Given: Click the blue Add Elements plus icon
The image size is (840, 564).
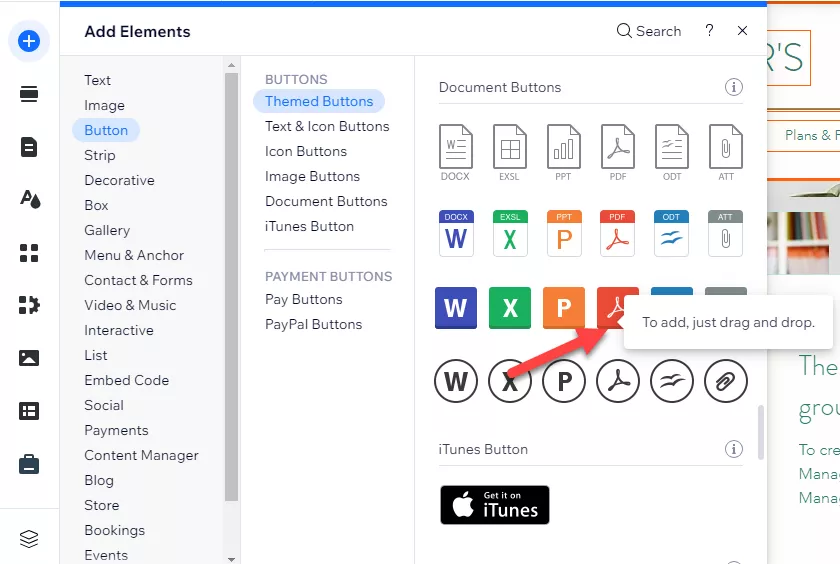Looking at the screenshot, I should [x=29, y=41].
